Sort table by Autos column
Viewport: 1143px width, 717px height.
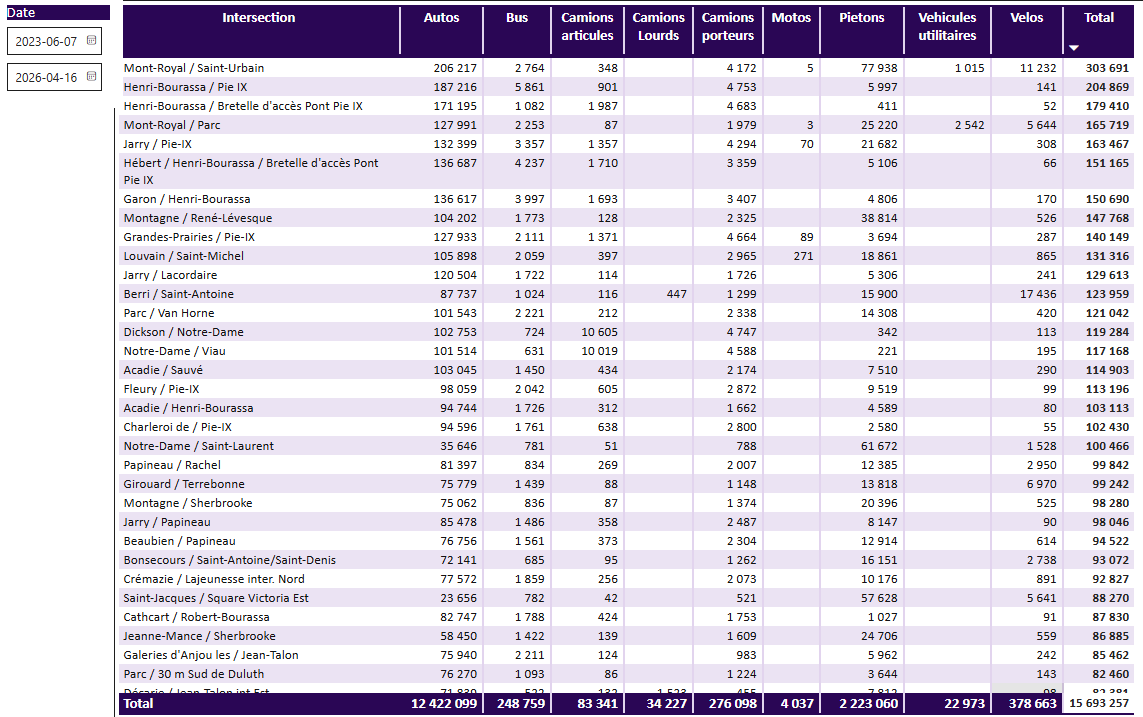click(442, 17)
